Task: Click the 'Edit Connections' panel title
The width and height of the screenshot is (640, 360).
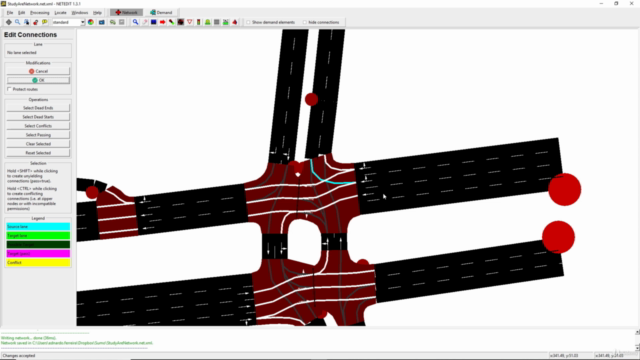Action: (31, 35)
